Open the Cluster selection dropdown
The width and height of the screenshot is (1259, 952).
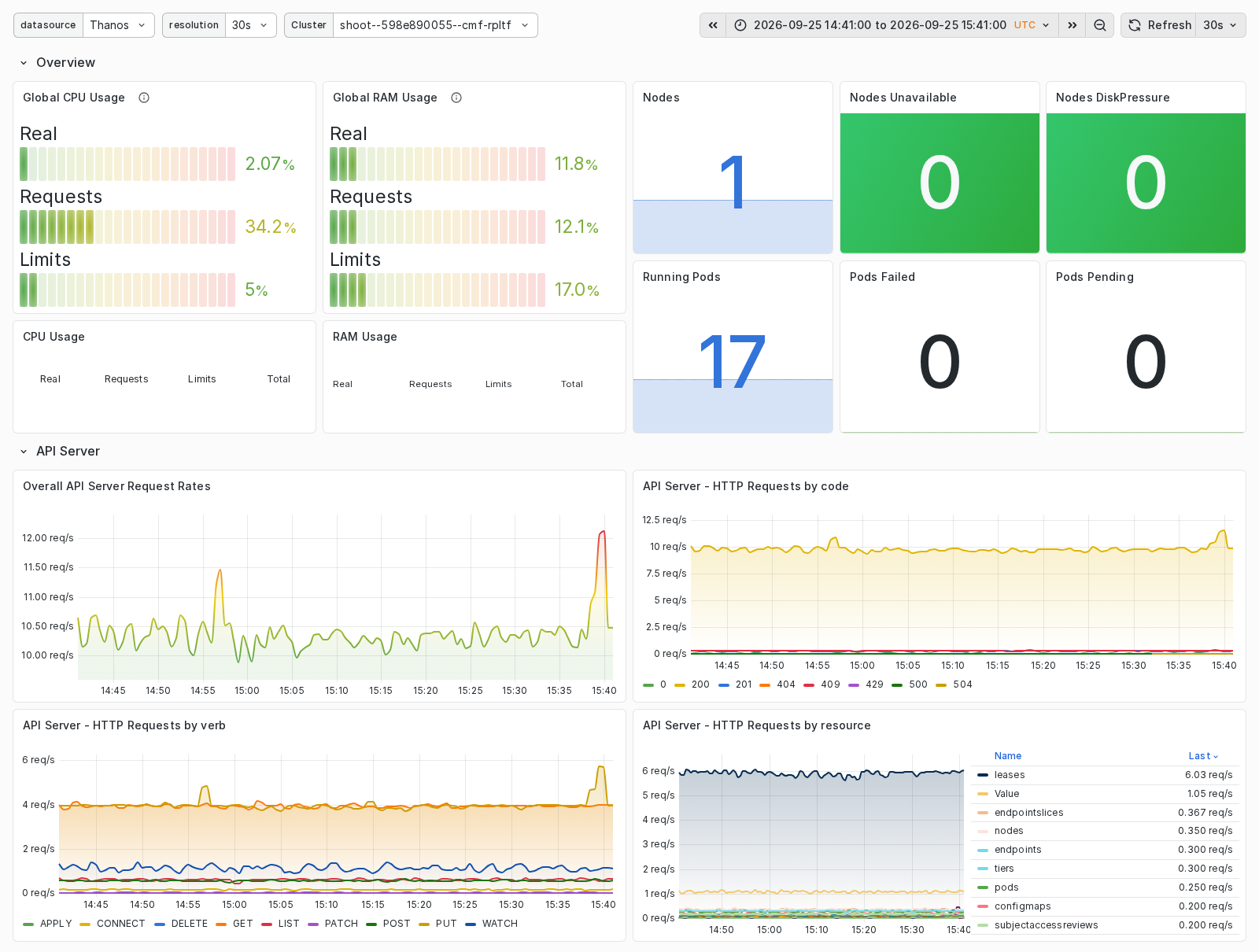435,25
